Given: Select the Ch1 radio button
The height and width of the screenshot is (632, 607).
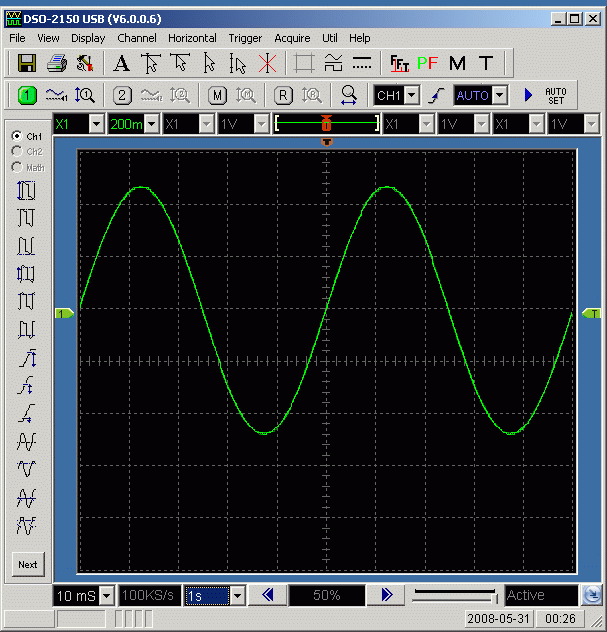Looking at the screenshot, I should pos(16,136).
